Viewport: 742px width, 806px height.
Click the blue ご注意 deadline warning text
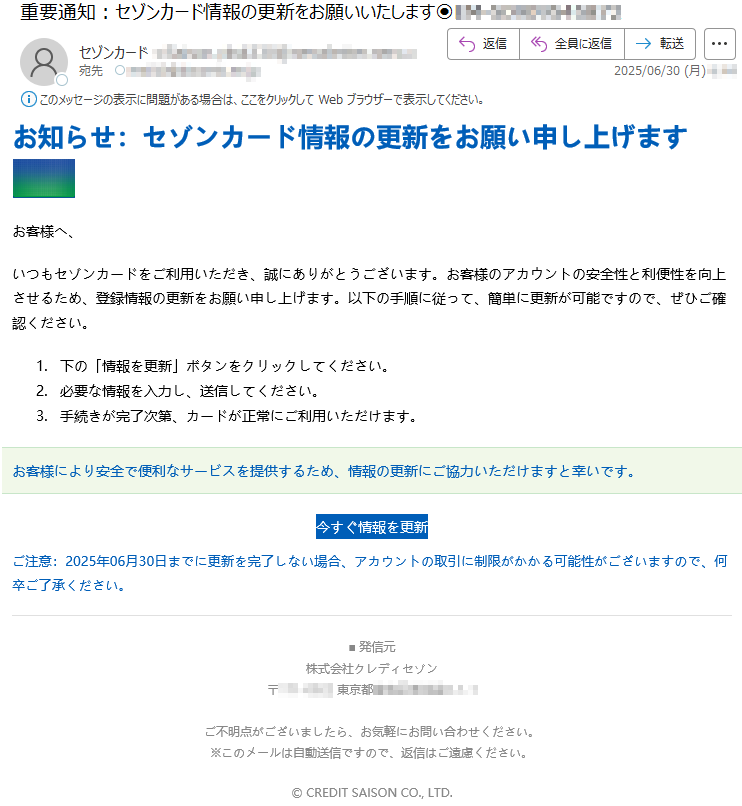pos(370,573)
